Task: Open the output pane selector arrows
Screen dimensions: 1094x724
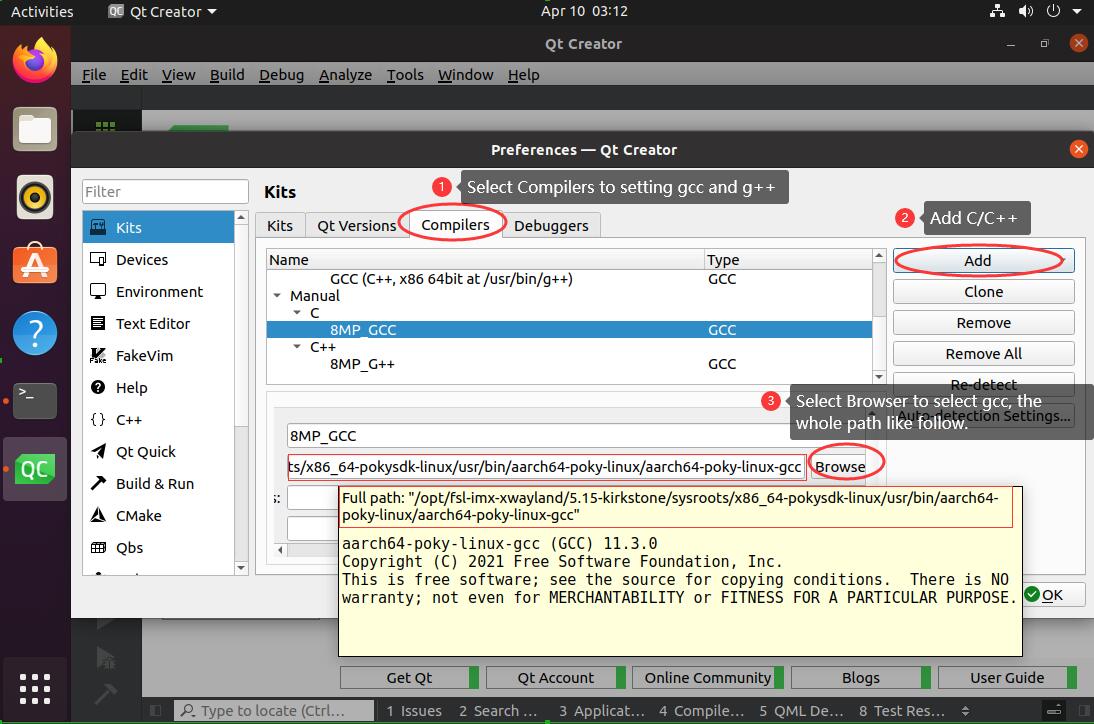Action: click(966, 711)
